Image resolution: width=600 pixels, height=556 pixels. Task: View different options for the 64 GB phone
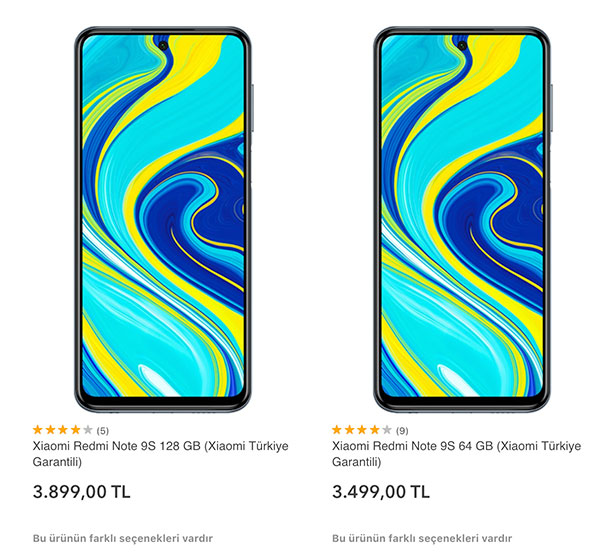(422, 538)
